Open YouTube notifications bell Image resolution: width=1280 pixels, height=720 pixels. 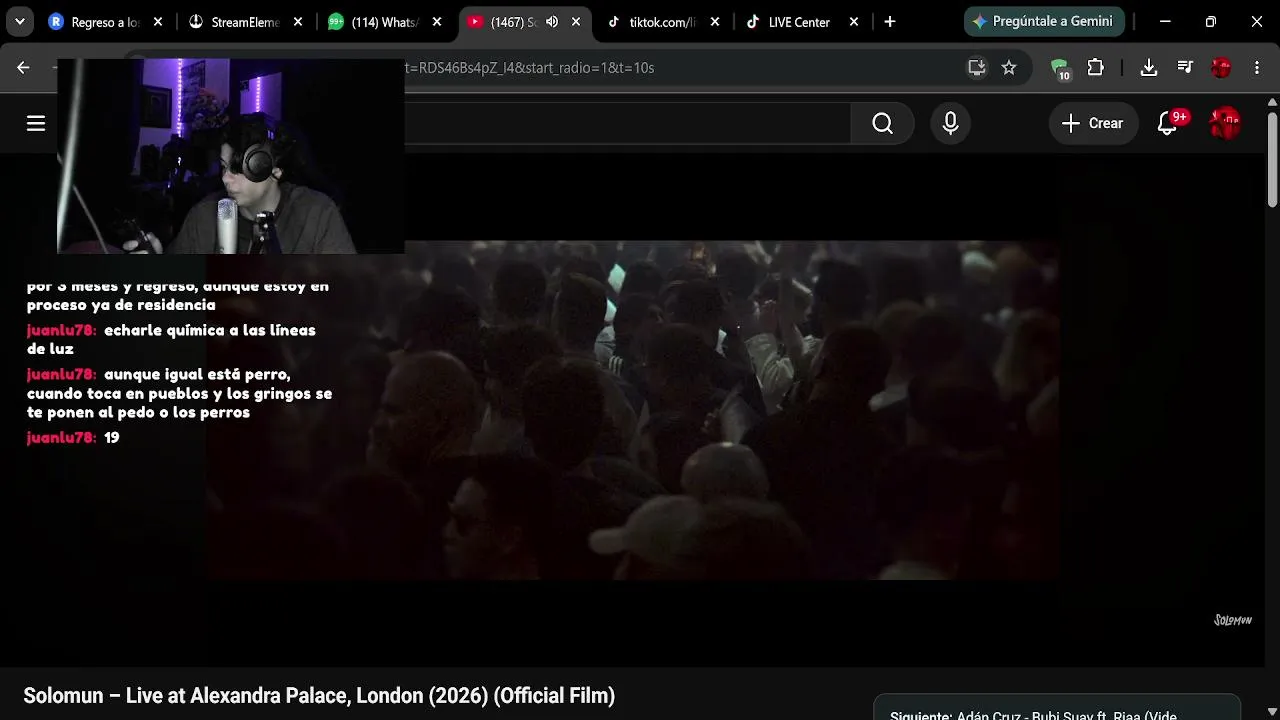1167,123
